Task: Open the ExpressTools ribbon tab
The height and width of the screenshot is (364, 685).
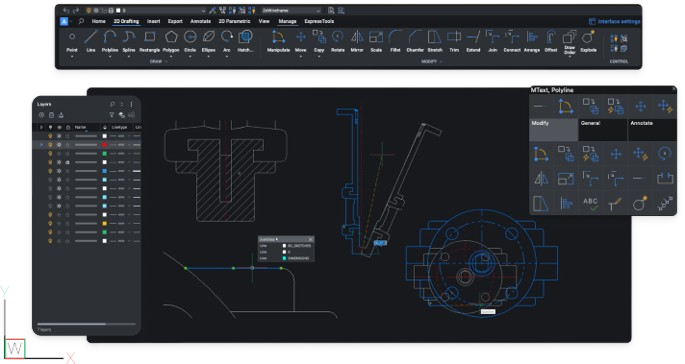Action: pos(319,21)
